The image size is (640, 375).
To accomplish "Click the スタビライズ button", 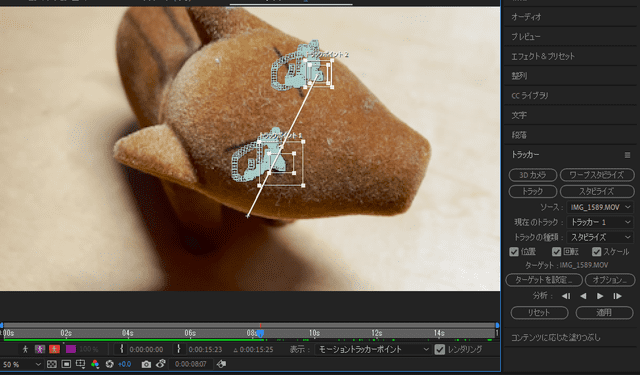I will [x=597, y=191].
